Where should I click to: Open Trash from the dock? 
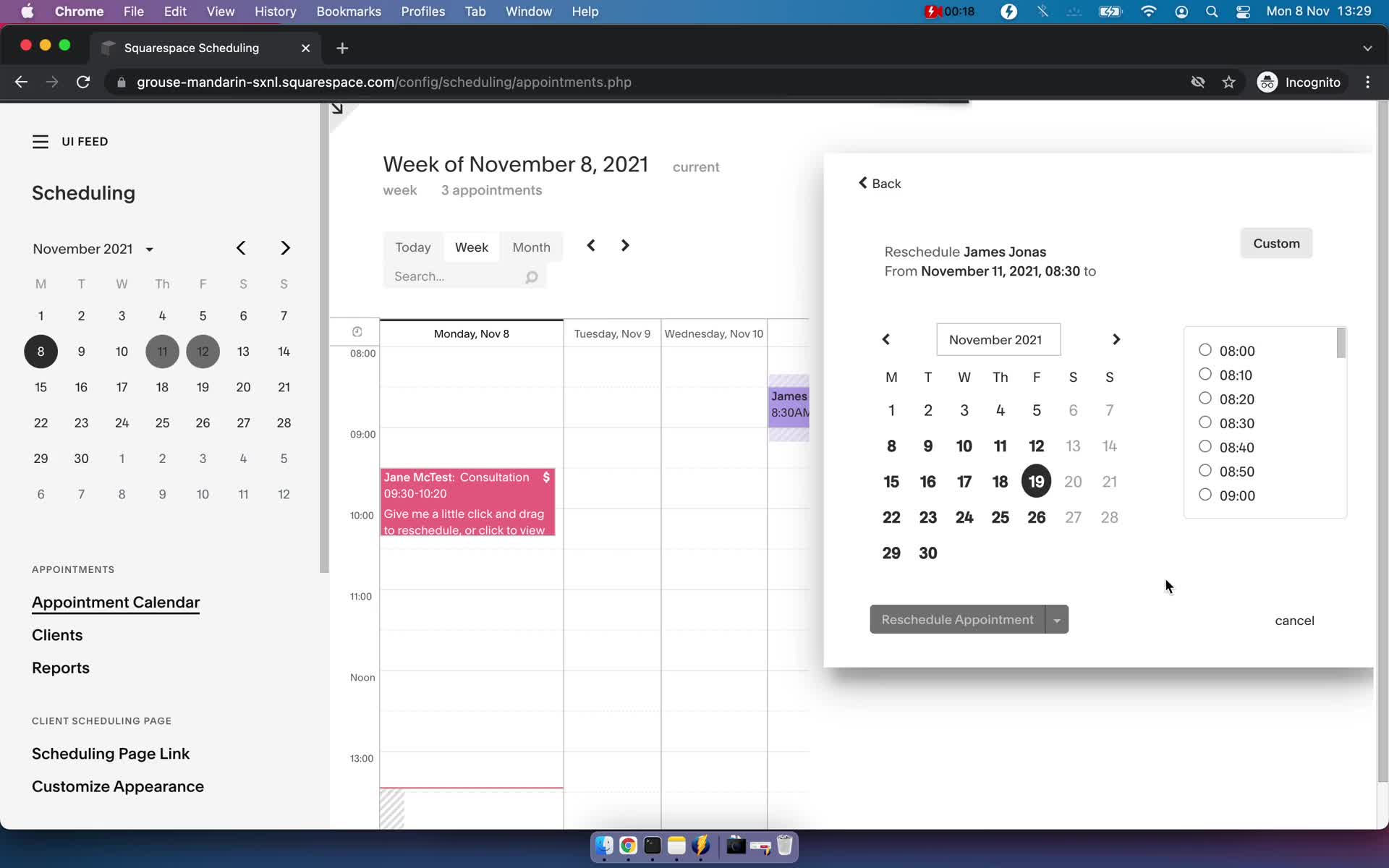pyautogui.click(x=785, y=846)
